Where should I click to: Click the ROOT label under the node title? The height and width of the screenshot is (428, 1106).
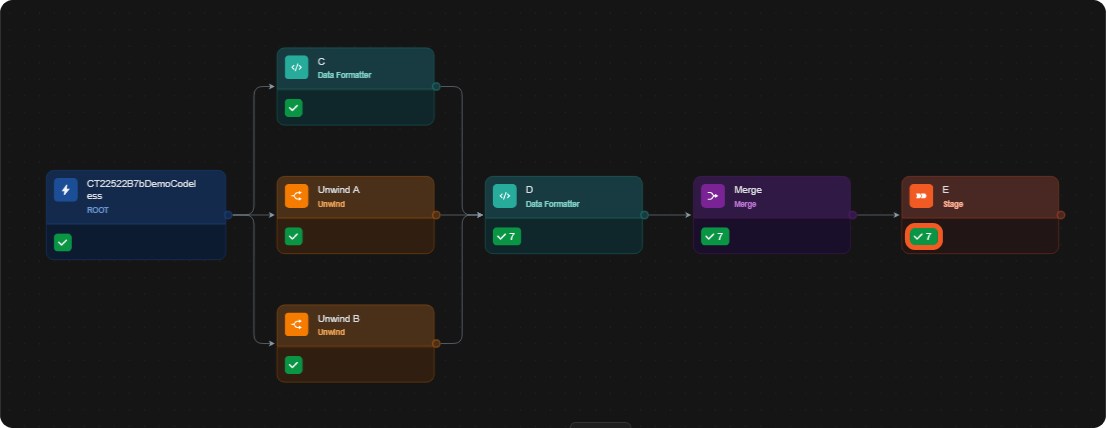coord(97,210)
